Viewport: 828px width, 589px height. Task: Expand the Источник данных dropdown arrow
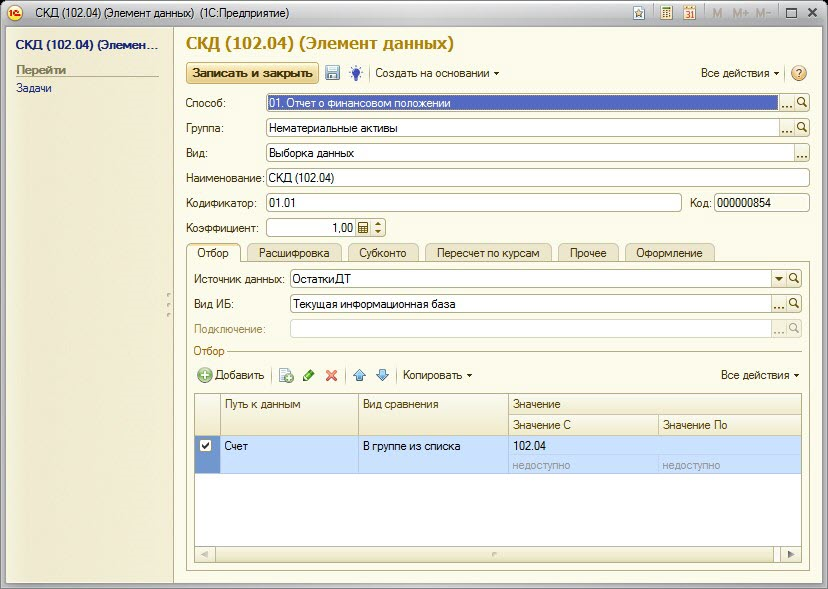(778, 279)
